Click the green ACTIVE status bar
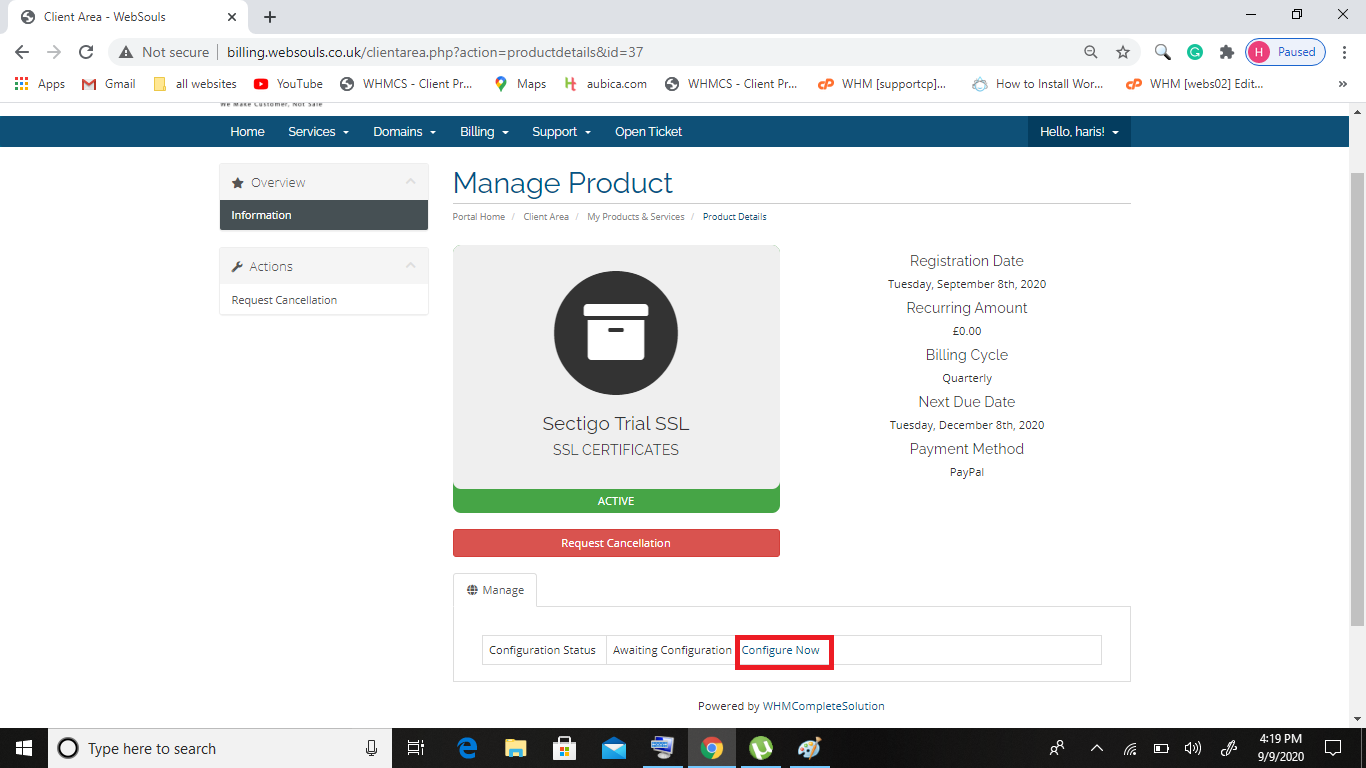1366x768 pixels. (616, 501)
